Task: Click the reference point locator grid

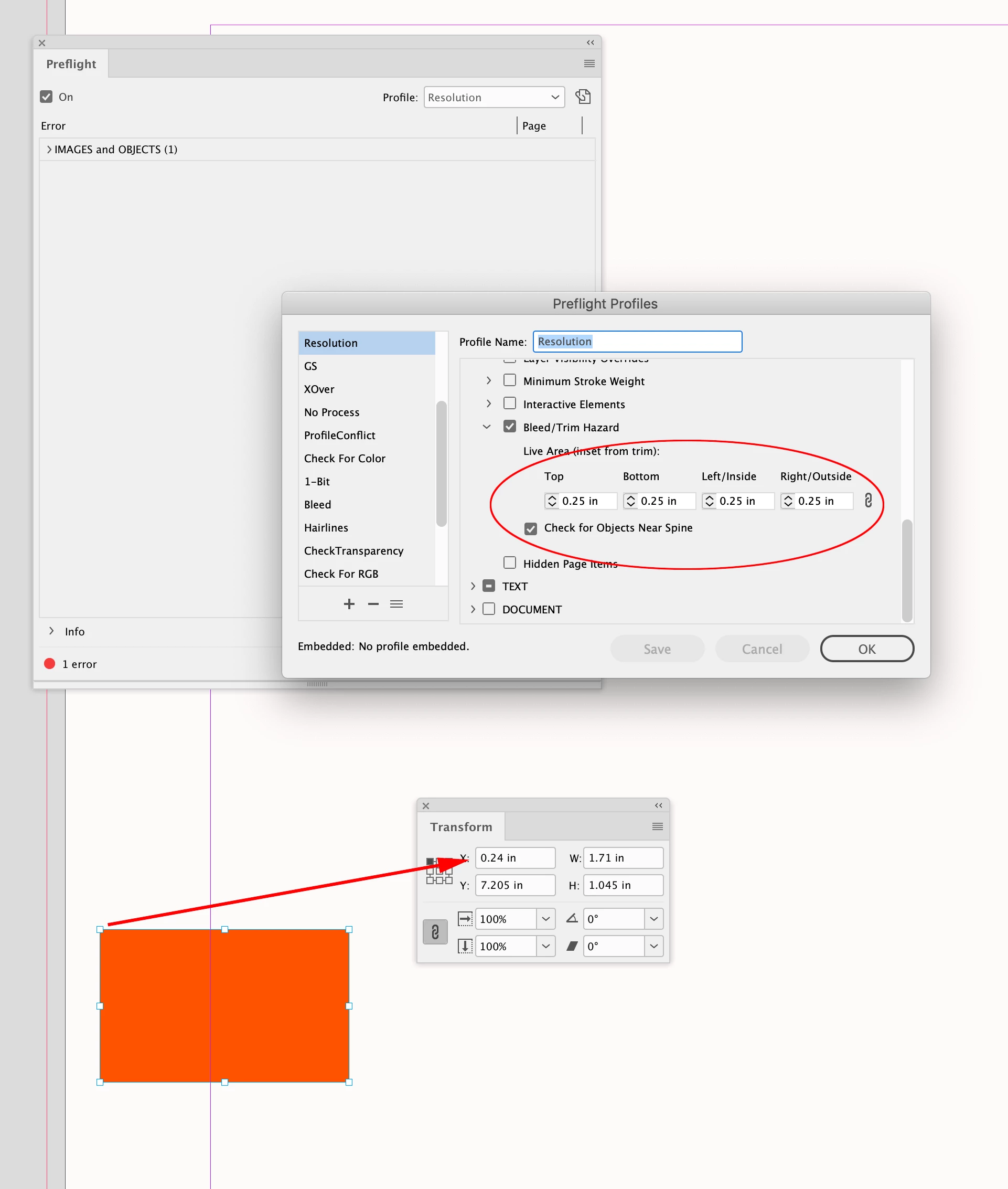Action: [439, 871]
